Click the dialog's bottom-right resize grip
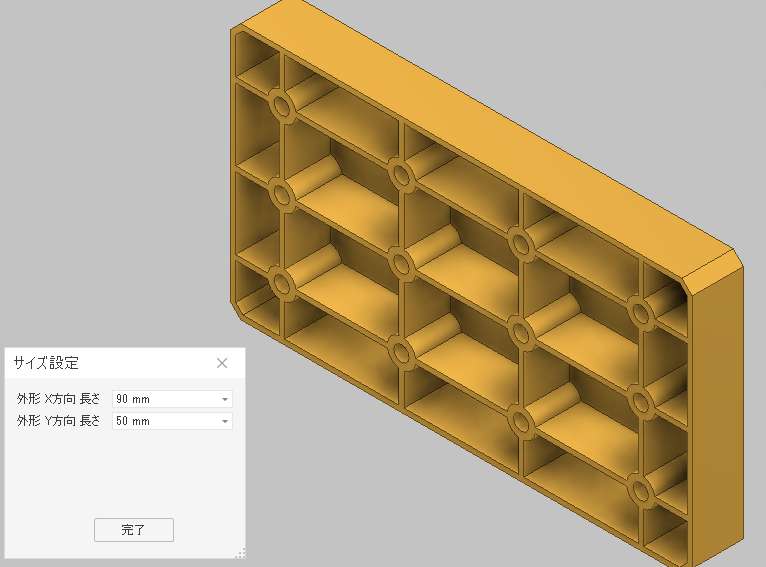This screenshot has width=766, height=567. [x=240, y=553]
